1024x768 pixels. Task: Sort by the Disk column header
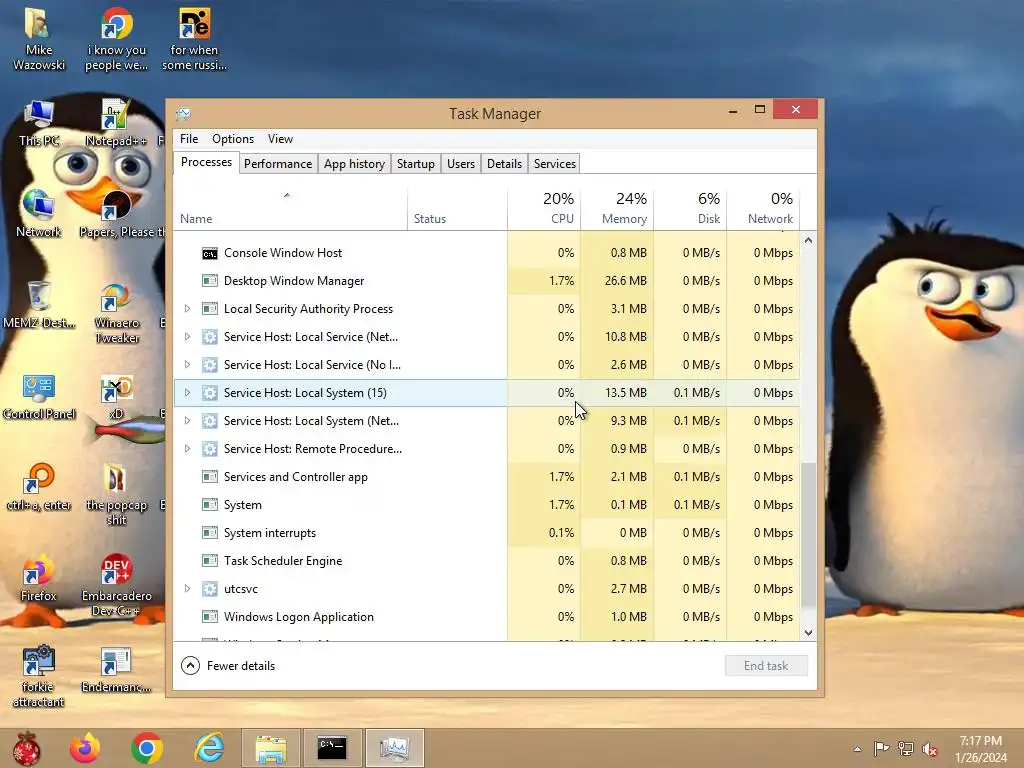[x=690, y=209]
